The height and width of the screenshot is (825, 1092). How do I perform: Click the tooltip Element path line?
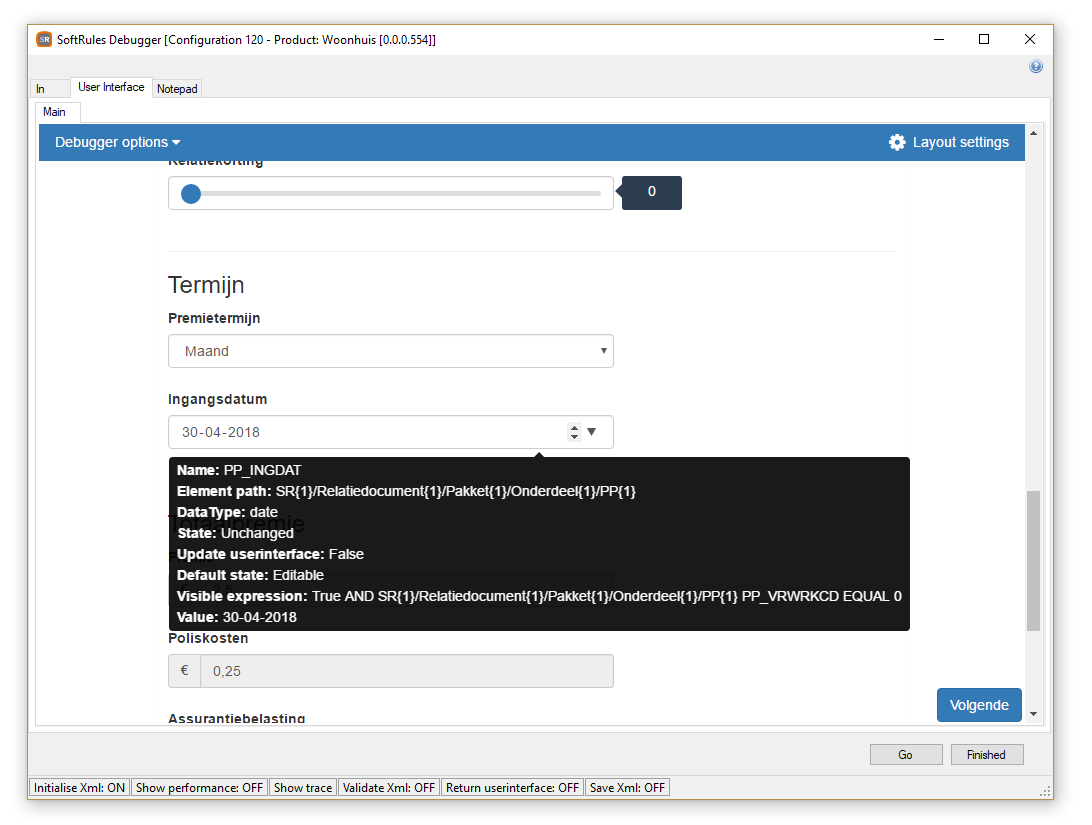[x=406, y=492]
